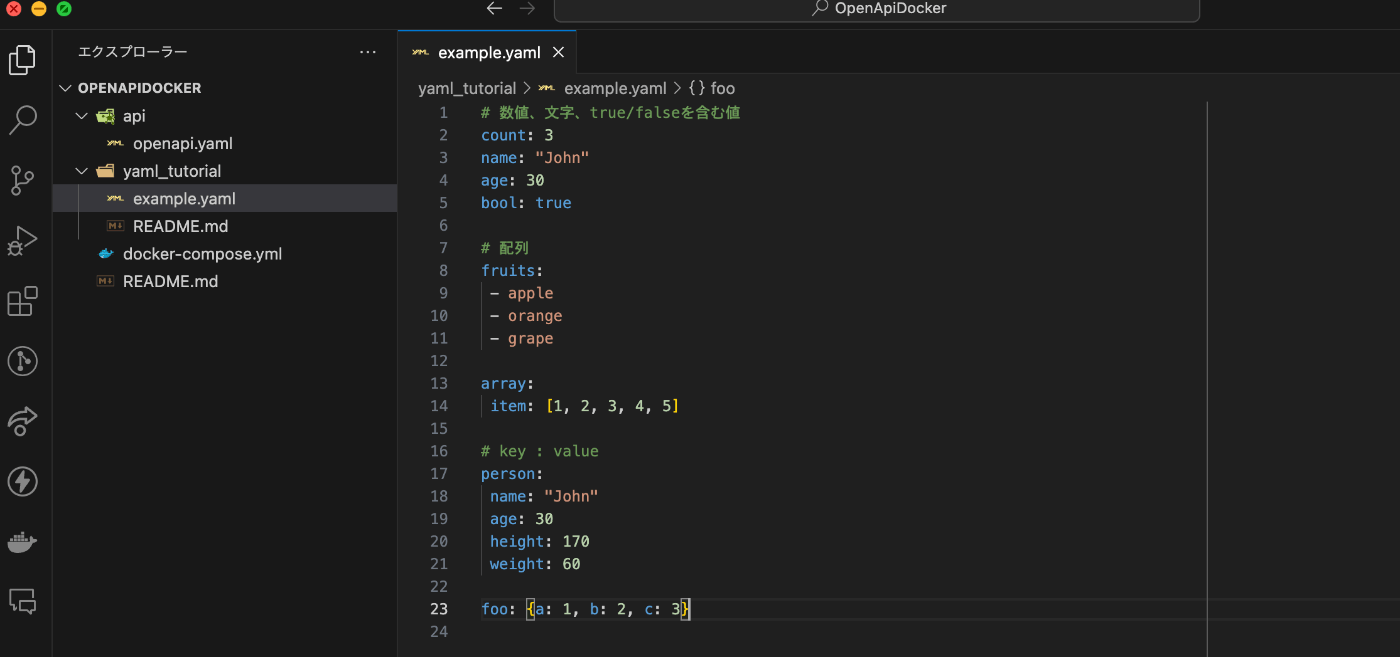Open Source Control view icon
This screenshot has height=657, width=1400.
(x=22, y=181)
